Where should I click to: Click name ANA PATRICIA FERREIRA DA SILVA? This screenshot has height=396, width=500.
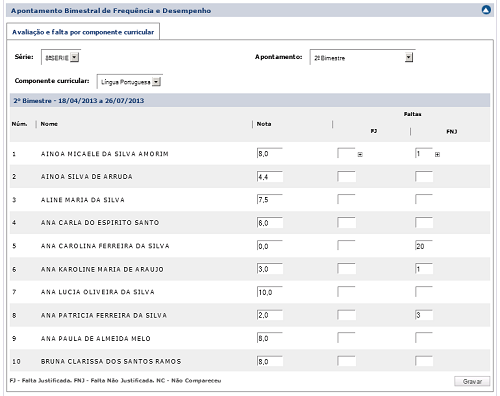[104, 315]
